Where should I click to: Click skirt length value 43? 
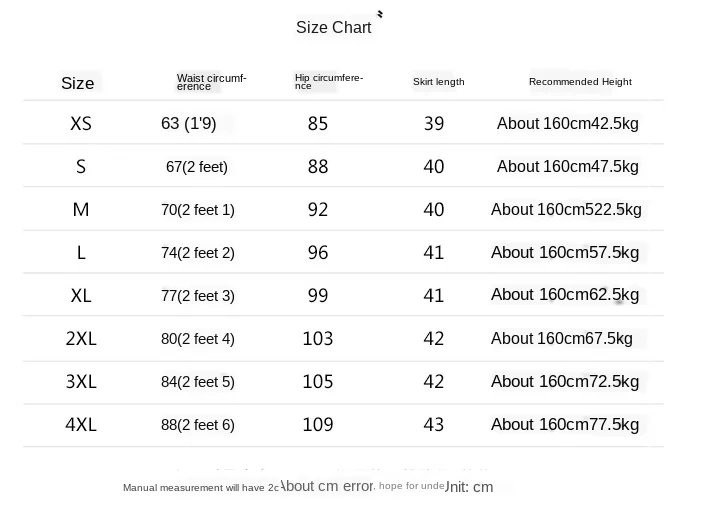click(x=434, y=424)
